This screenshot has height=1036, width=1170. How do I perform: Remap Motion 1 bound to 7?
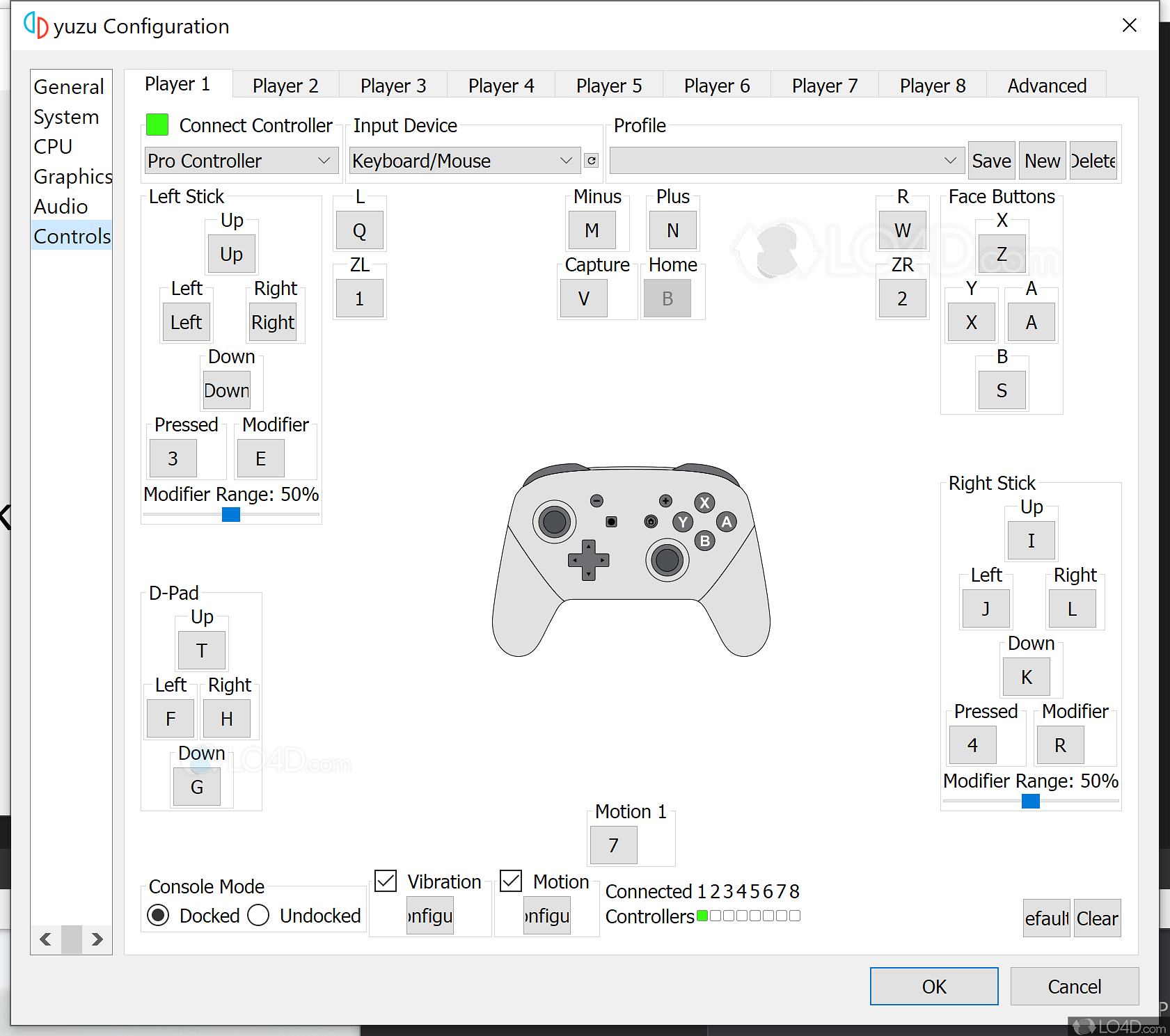click(614, 845)
